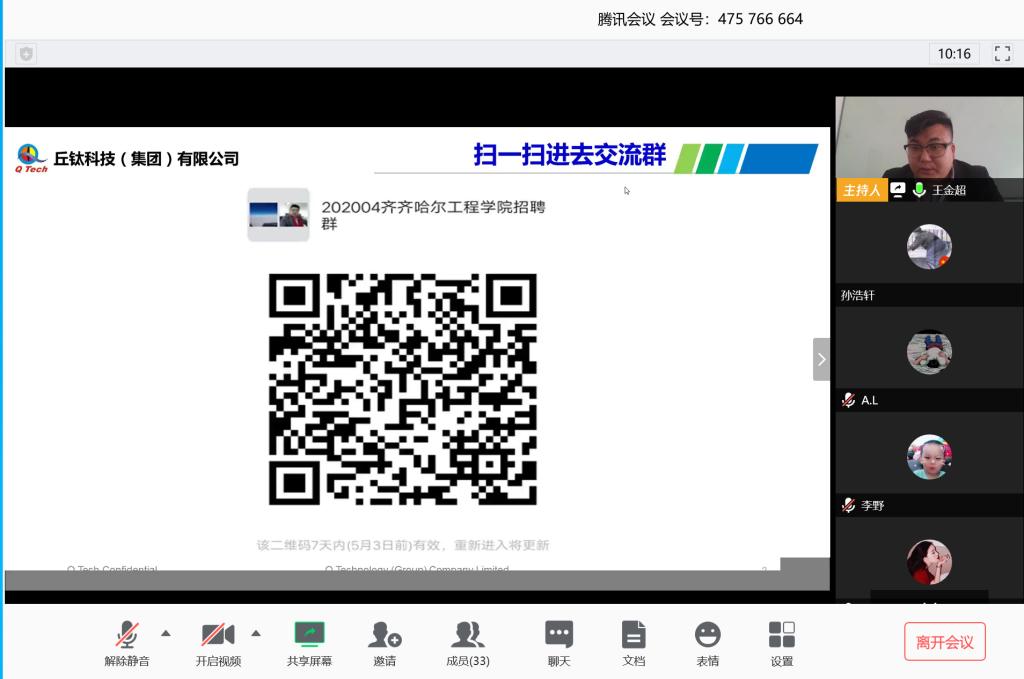Click the 离开会议 leave meeting button
This screenshot has width=1024, height=679.
[944, 642]
